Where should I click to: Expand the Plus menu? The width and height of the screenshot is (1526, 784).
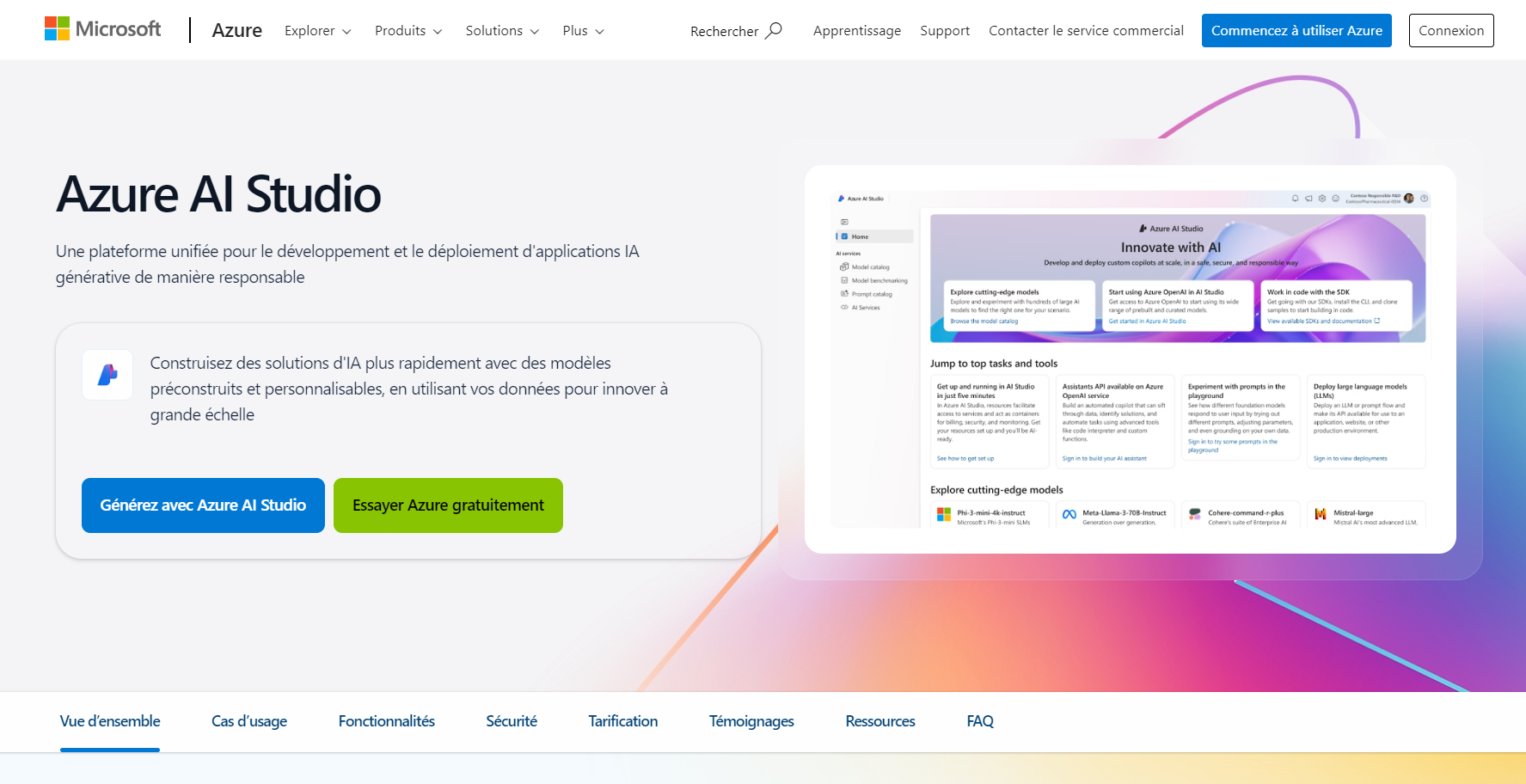pyautogui.click(x=583, y=31)
